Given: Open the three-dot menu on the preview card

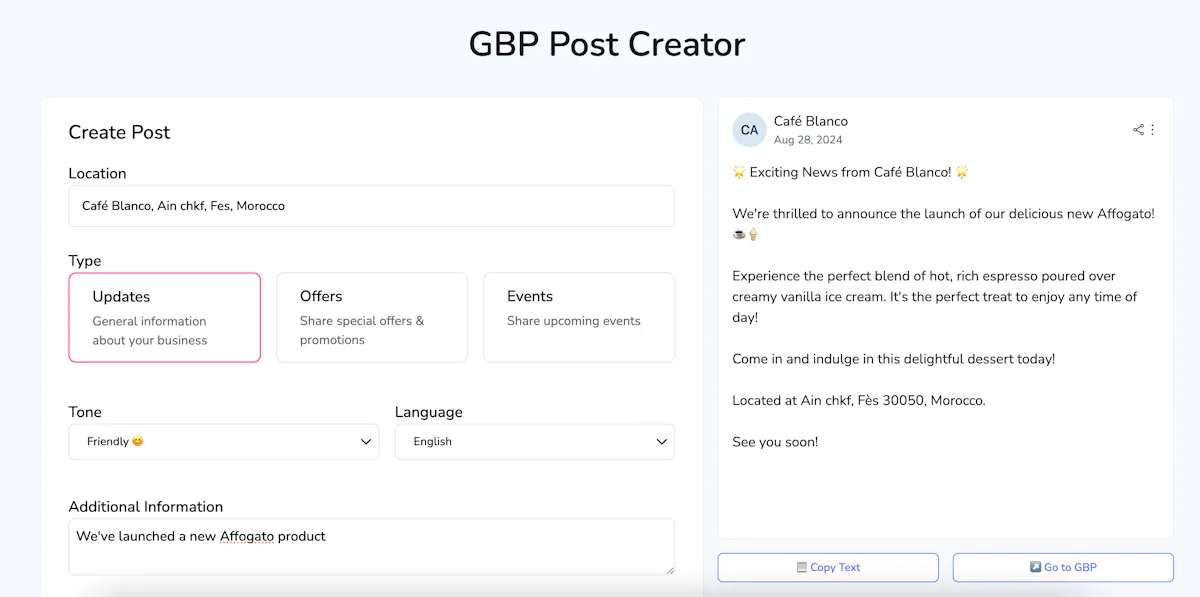Looking at the screenshot, I should pyautogui.click(x=1152, y=130).
